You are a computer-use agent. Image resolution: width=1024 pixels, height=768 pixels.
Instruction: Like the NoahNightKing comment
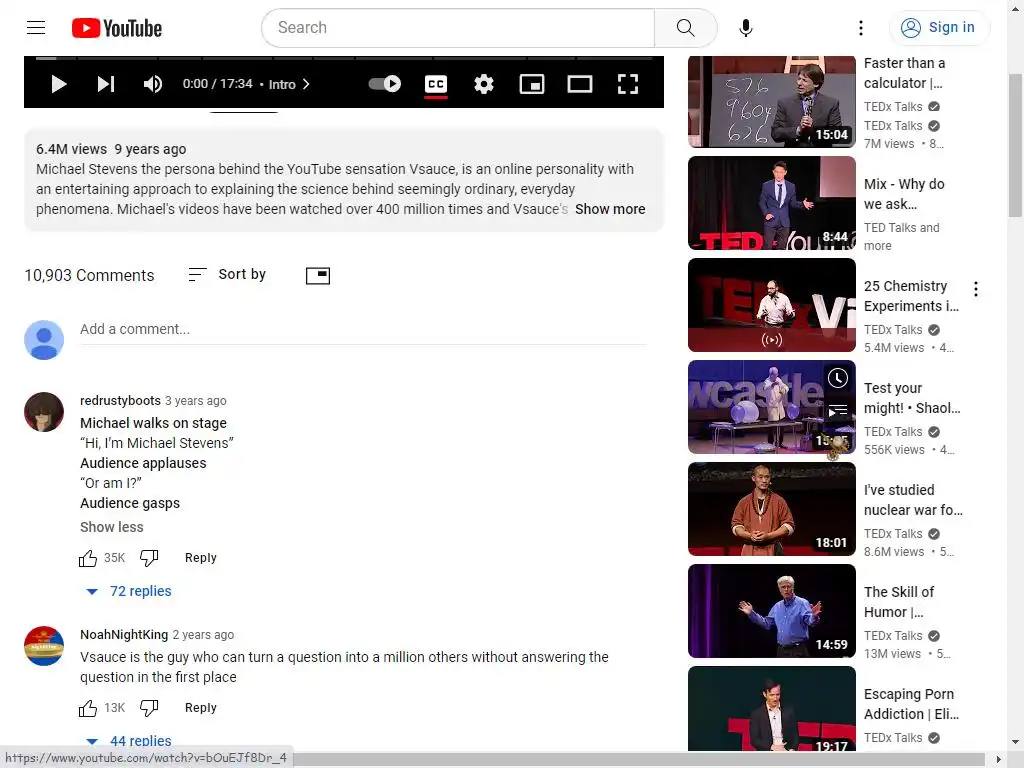88,708
